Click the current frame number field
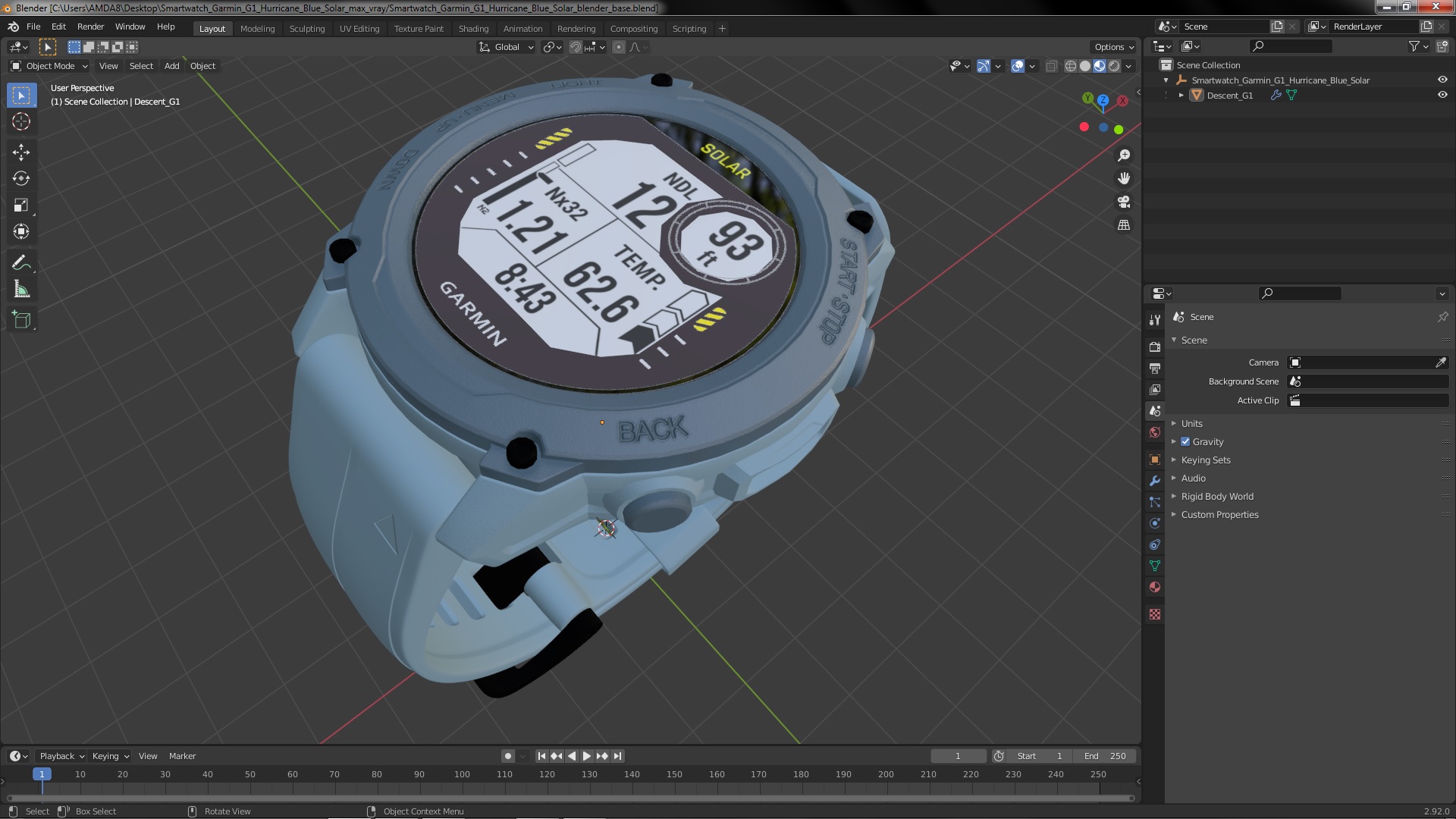 coord(959,756)
